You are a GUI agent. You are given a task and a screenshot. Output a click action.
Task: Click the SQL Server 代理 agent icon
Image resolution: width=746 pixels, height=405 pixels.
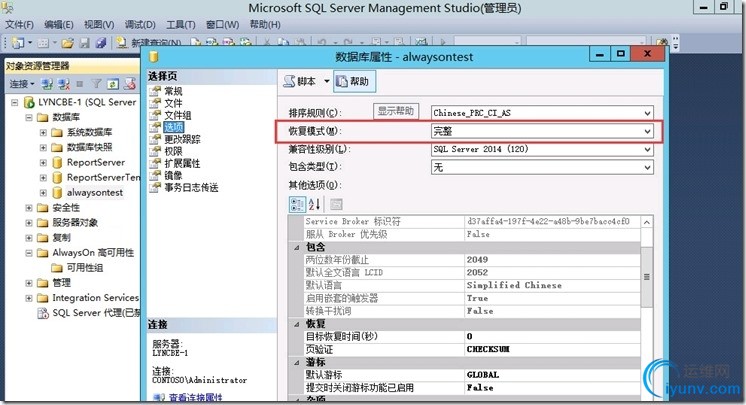click(43, 313)
